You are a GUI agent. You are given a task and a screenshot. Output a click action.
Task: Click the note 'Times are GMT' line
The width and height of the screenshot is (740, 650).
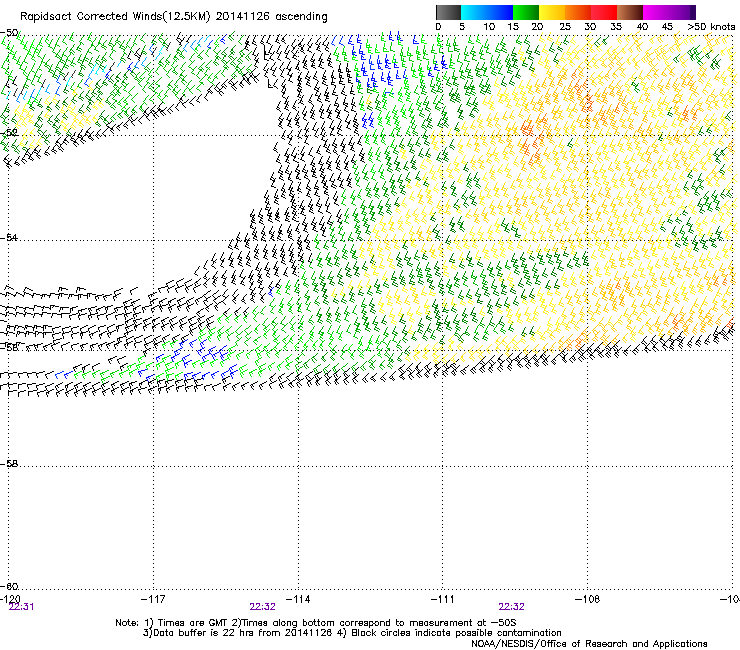pyautogui.click(x=316, y=623)
